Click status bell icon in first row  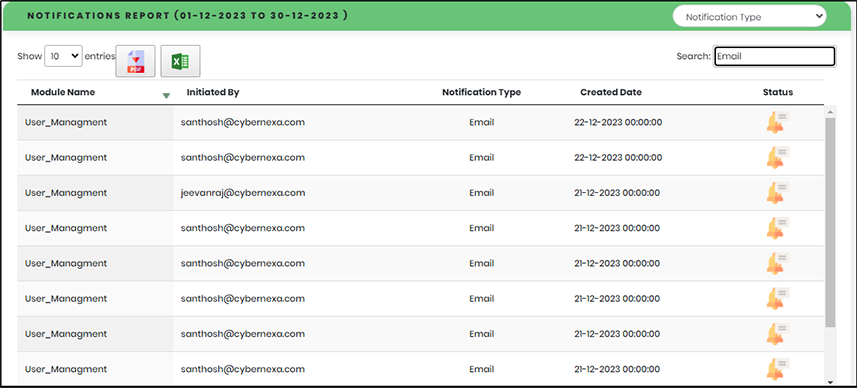coord(777,122)
